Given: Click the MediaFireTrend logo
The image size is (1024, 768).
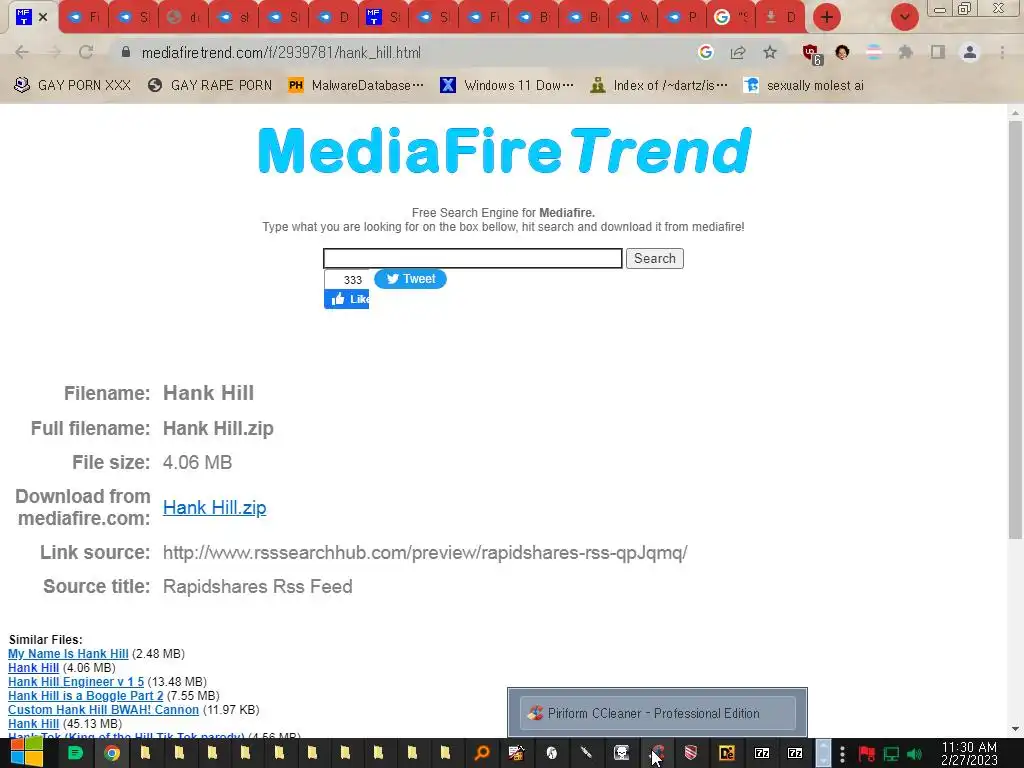Looking at the screenshot, I should click(x=505, y=151).
